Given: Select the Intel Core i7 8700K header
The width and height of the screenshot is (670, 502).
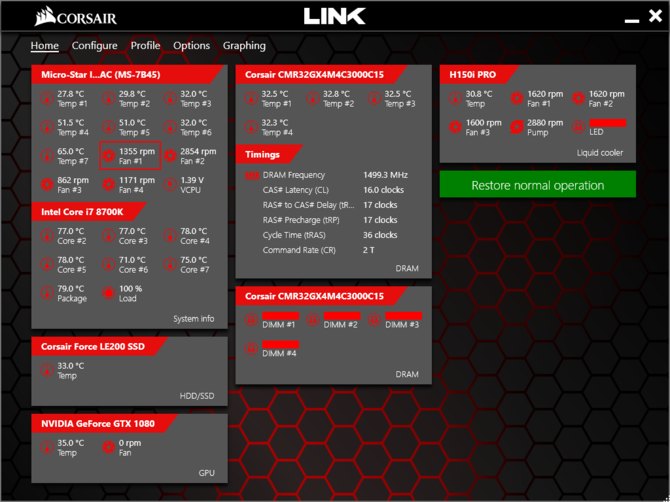Looking at the screenshot, I should [89, 211].
